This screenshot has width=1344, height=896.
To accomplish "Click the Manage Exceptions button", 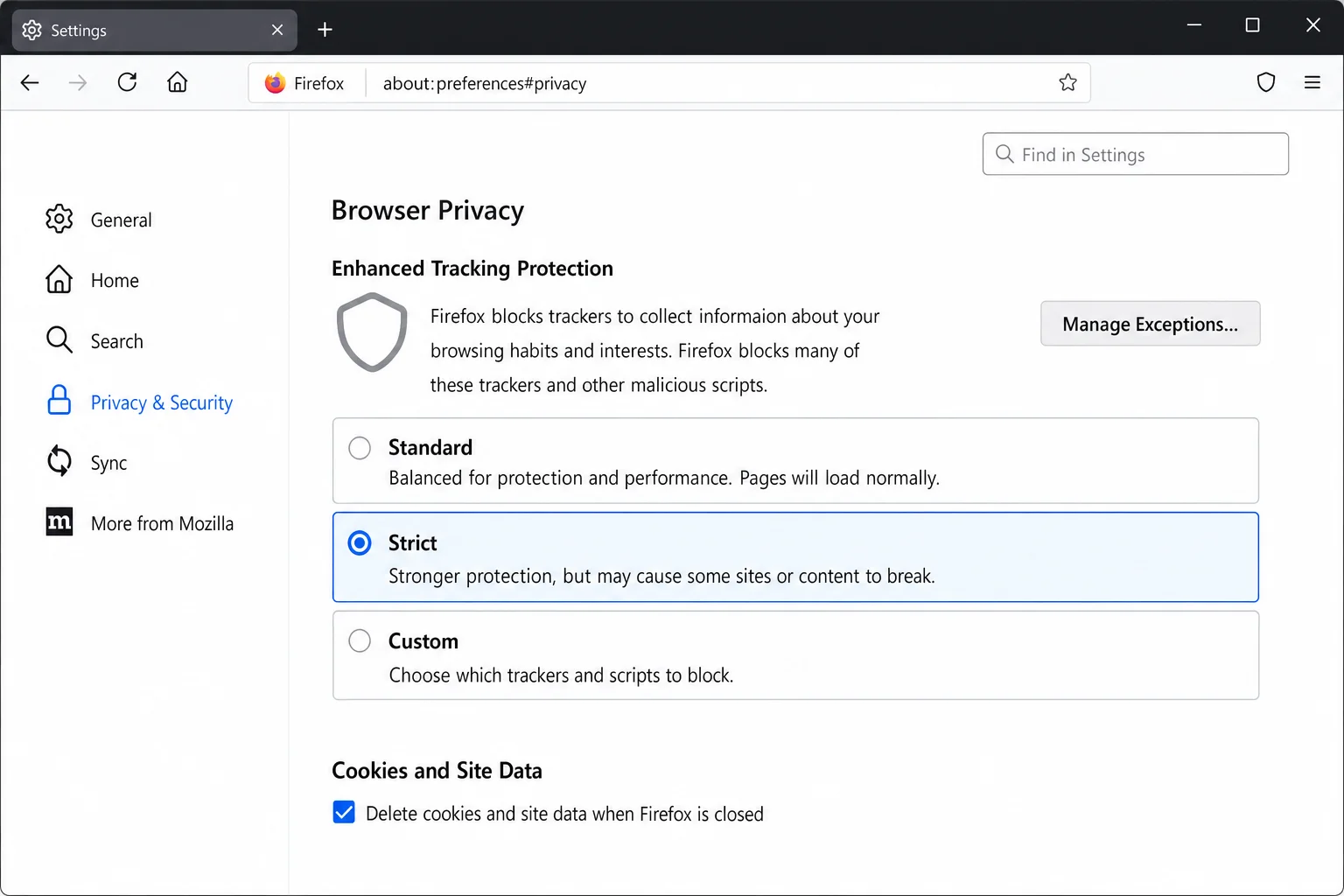I will click(1150, 324).
